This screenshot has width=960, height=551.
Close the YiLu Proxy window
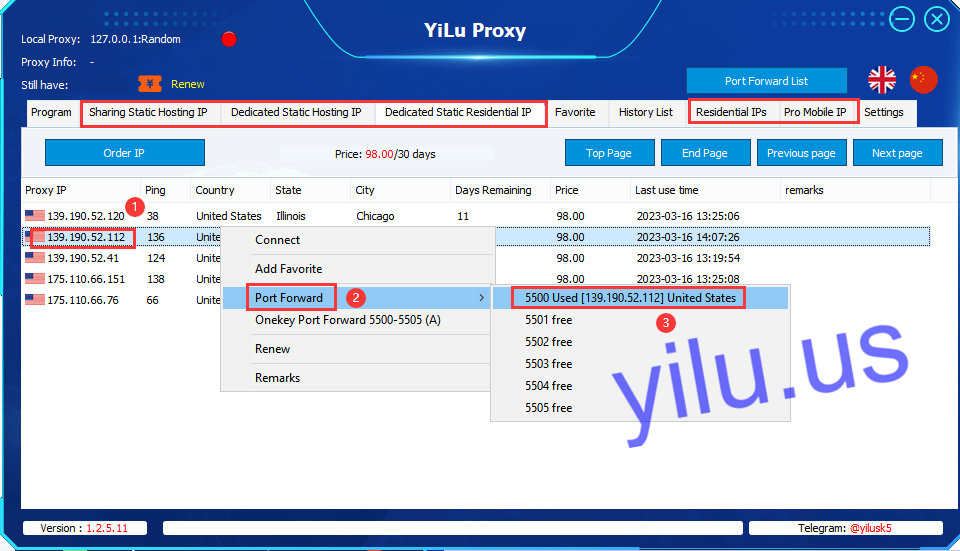(x=936, y=19)
